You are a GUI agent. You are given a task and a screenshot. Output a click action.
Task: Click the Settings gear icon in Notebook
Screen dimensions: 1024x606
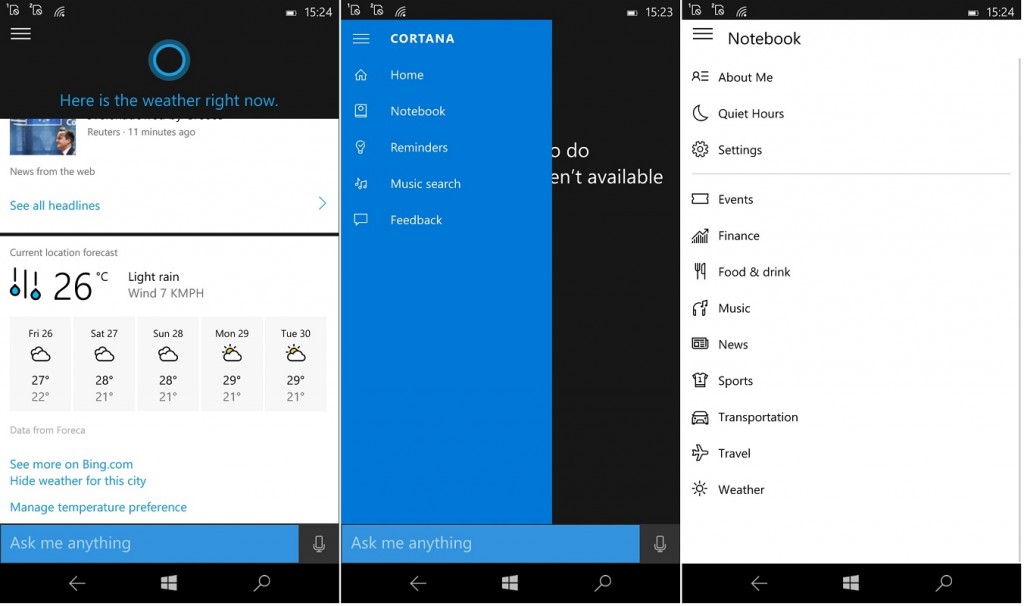700,150
